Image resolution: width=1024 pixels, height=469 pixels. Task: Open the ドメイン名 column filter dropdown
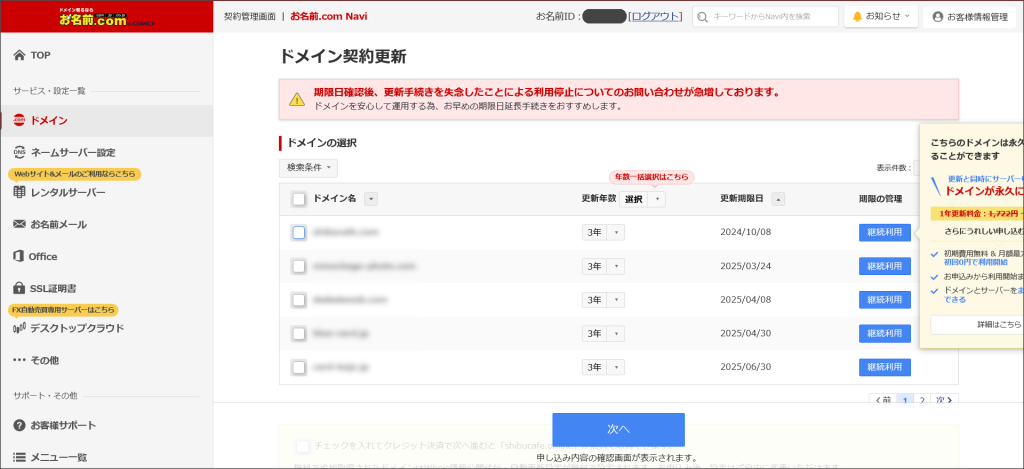tap(370, 199)
